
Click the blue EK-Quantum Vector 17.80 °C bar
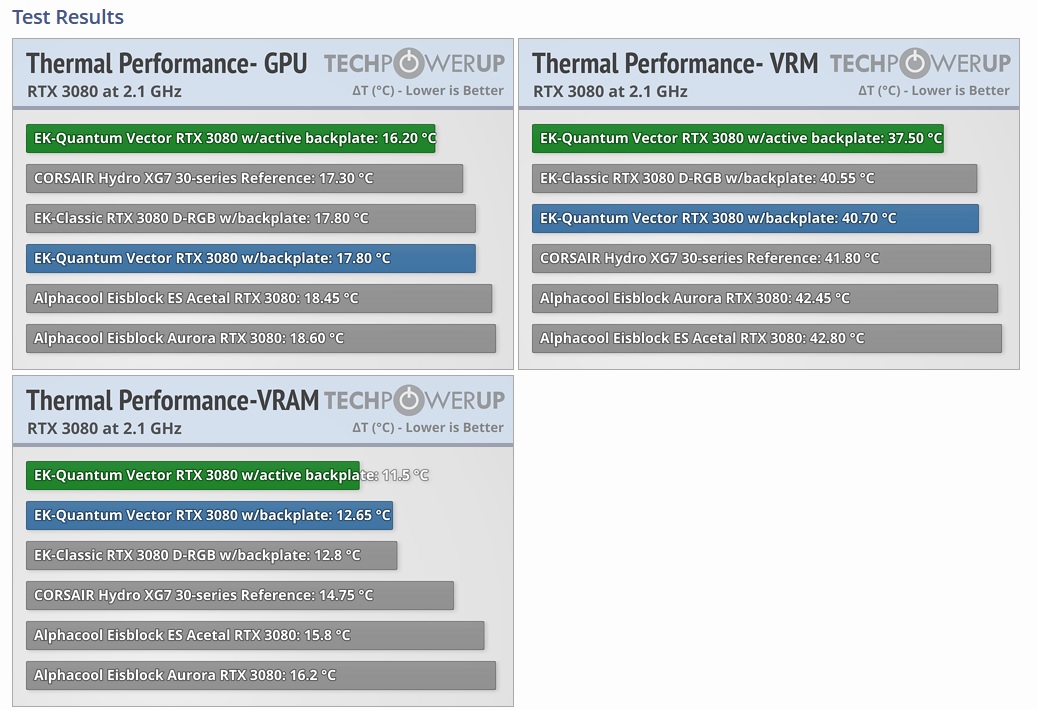(251, 259)
